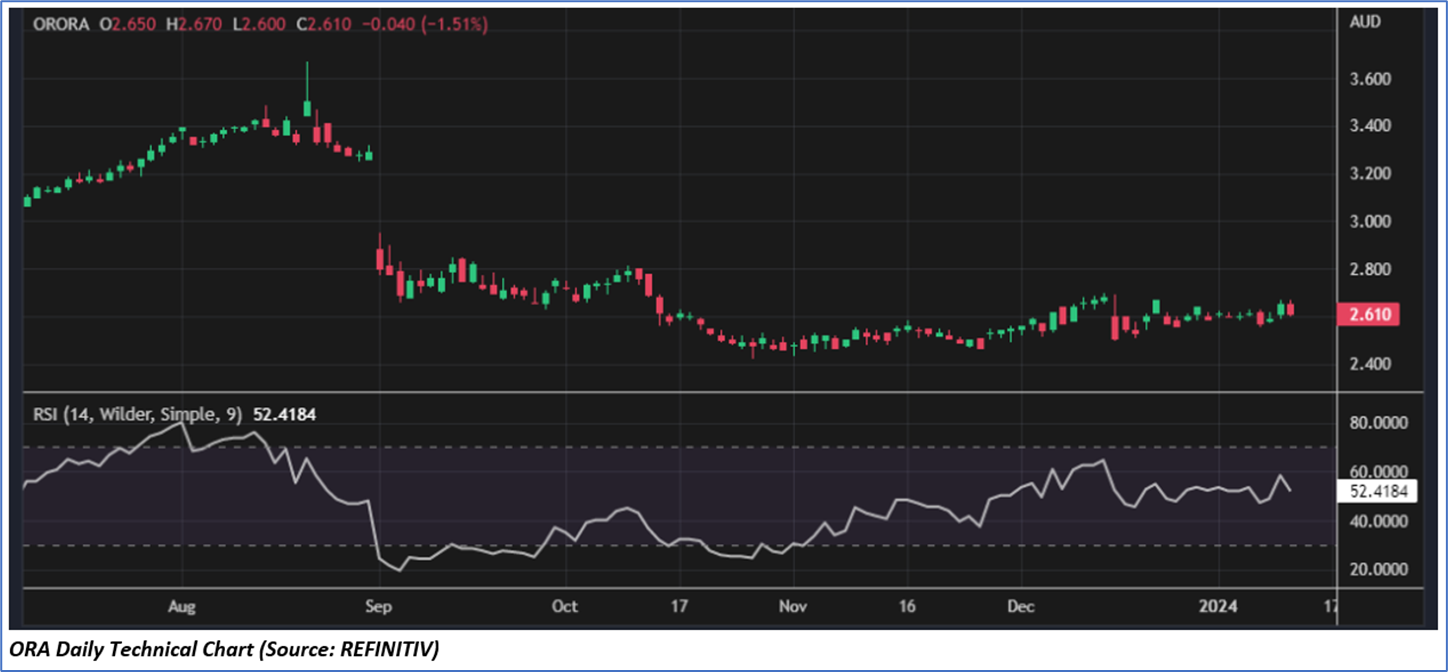
Task: Click the divider between price and RSI panes
Action: (x=680, y=393)
